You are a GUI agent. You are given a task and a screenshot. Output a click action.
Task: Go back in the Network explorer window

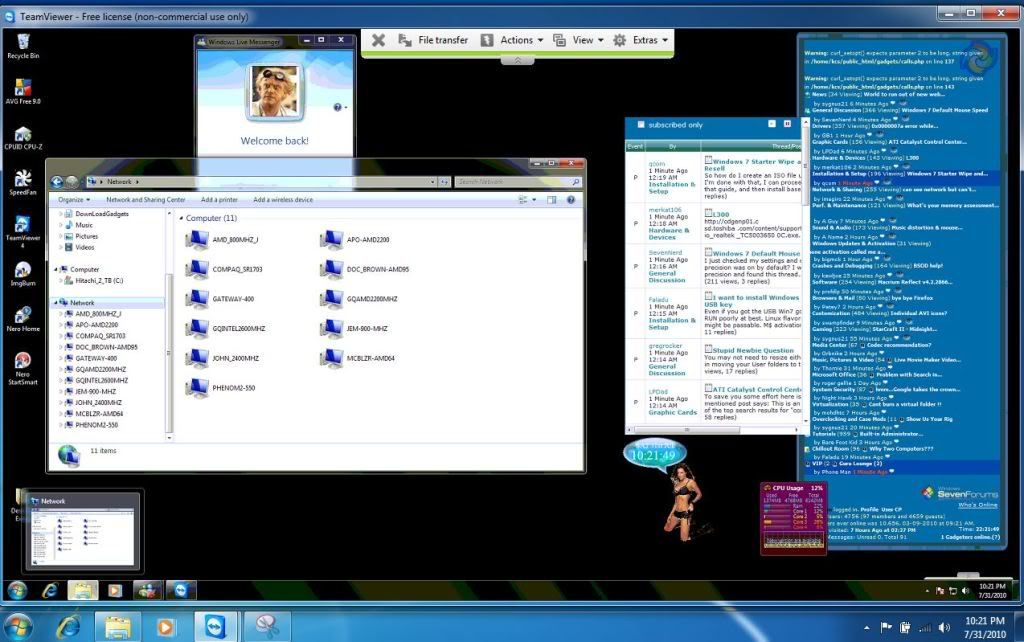coord(57,182)
